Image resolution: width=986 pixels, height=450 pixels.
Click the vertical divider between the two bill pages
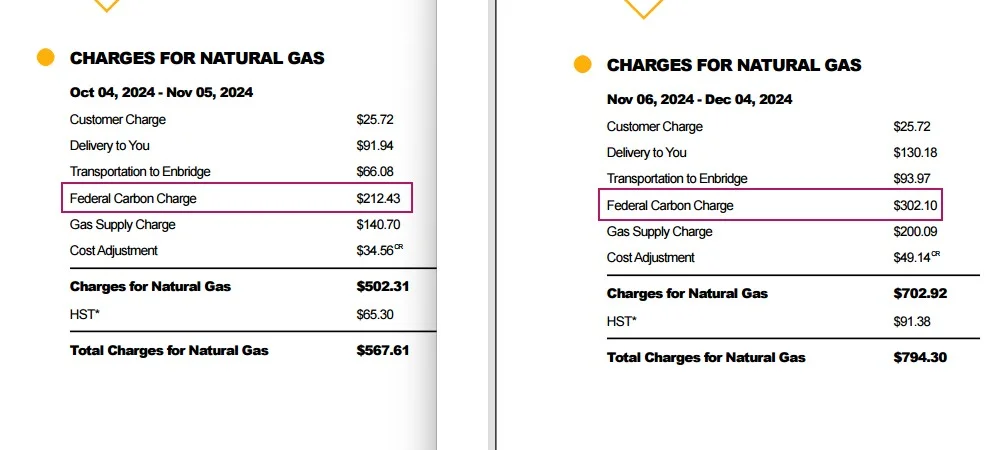coord(495,225)
